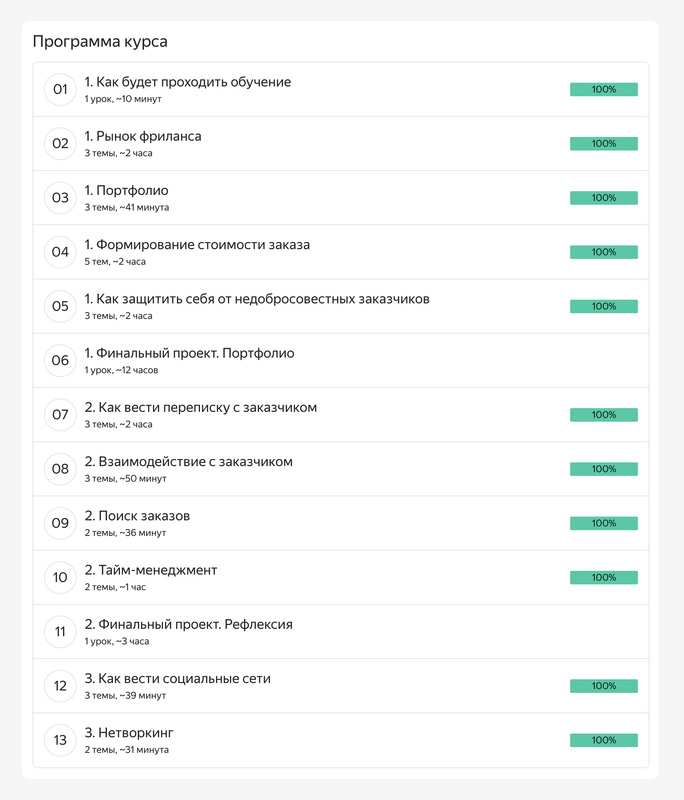The height and width of the screenshot is (800, 684).
Task: Select 'Финальный проект. Рефлексия' item
Action: tap(188, 624)
